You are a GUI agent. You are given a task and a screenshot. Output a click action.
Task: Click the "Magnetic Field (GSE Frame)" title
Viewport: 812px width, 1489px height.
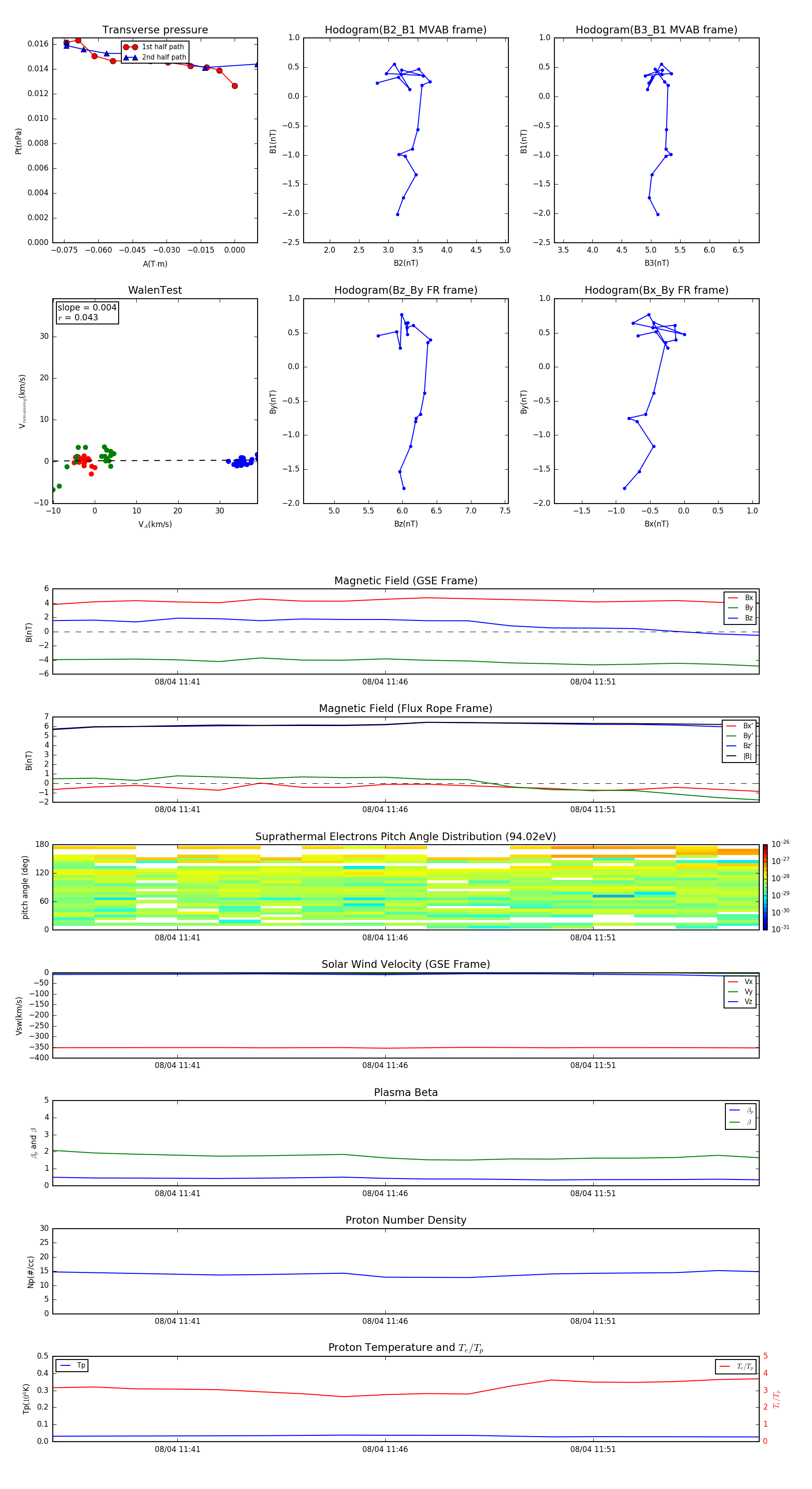tap(406, 581)
